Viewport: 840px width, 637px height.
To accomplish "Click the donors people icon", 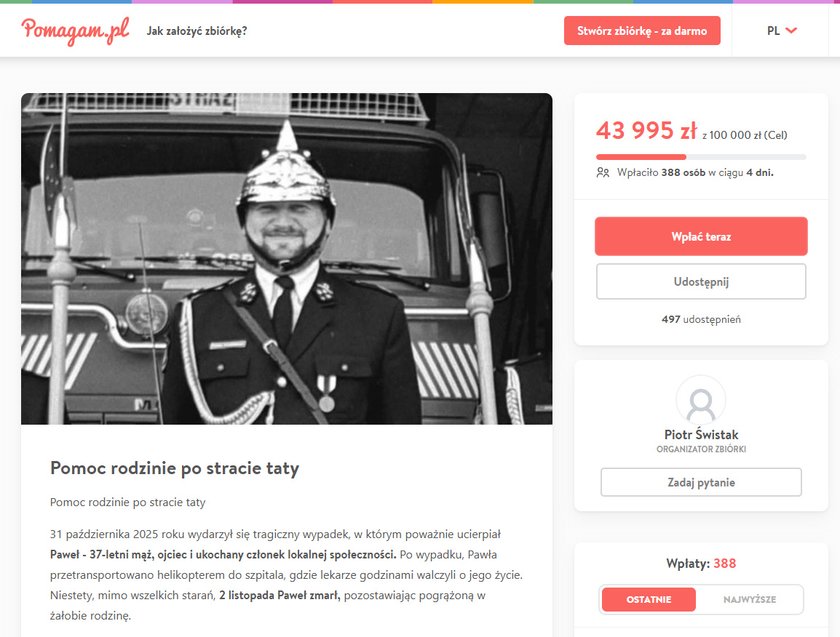I will (x=603, y=173).
